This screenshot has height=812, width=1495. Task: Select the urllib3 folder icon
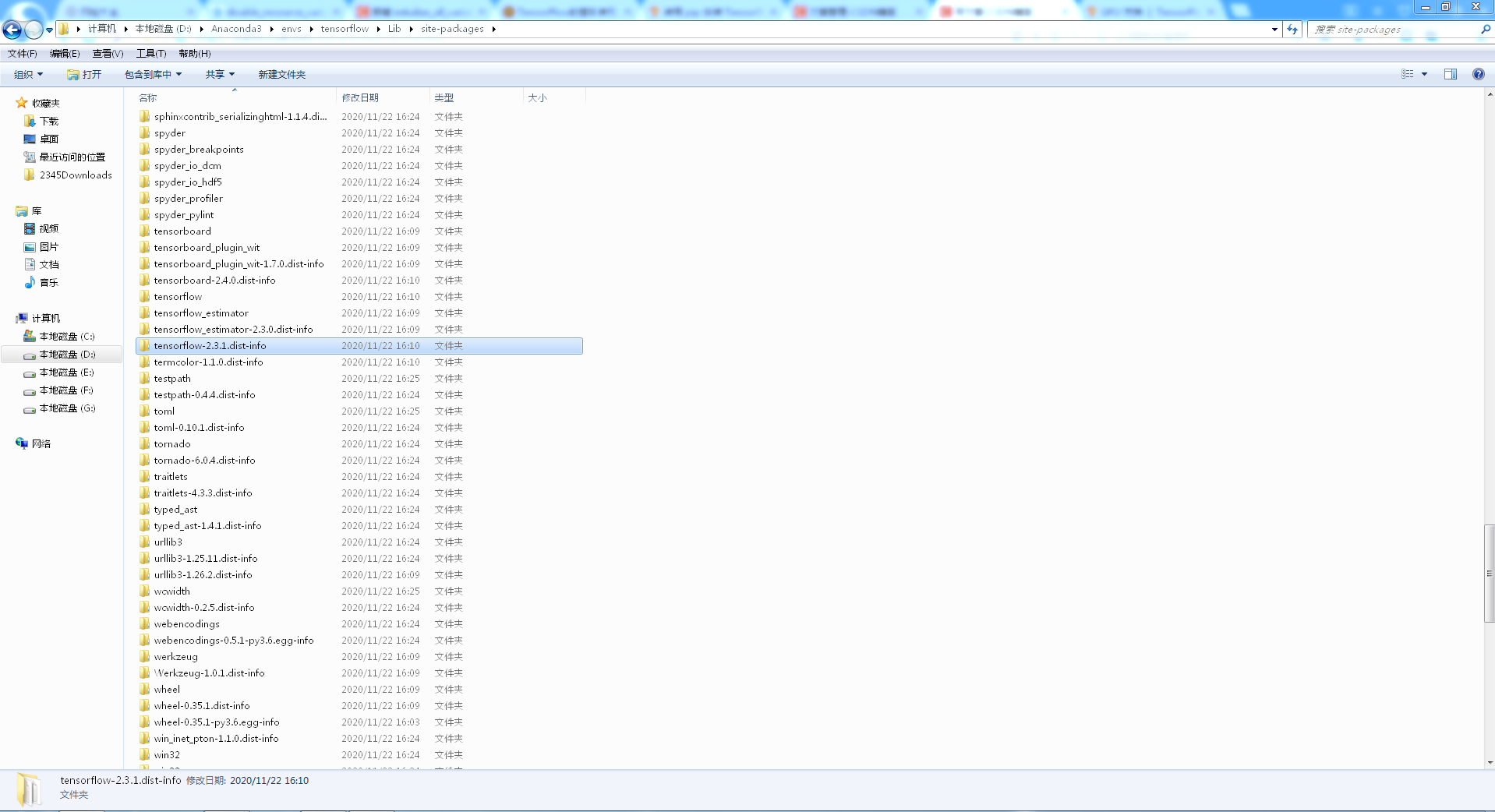coord(145,542)
